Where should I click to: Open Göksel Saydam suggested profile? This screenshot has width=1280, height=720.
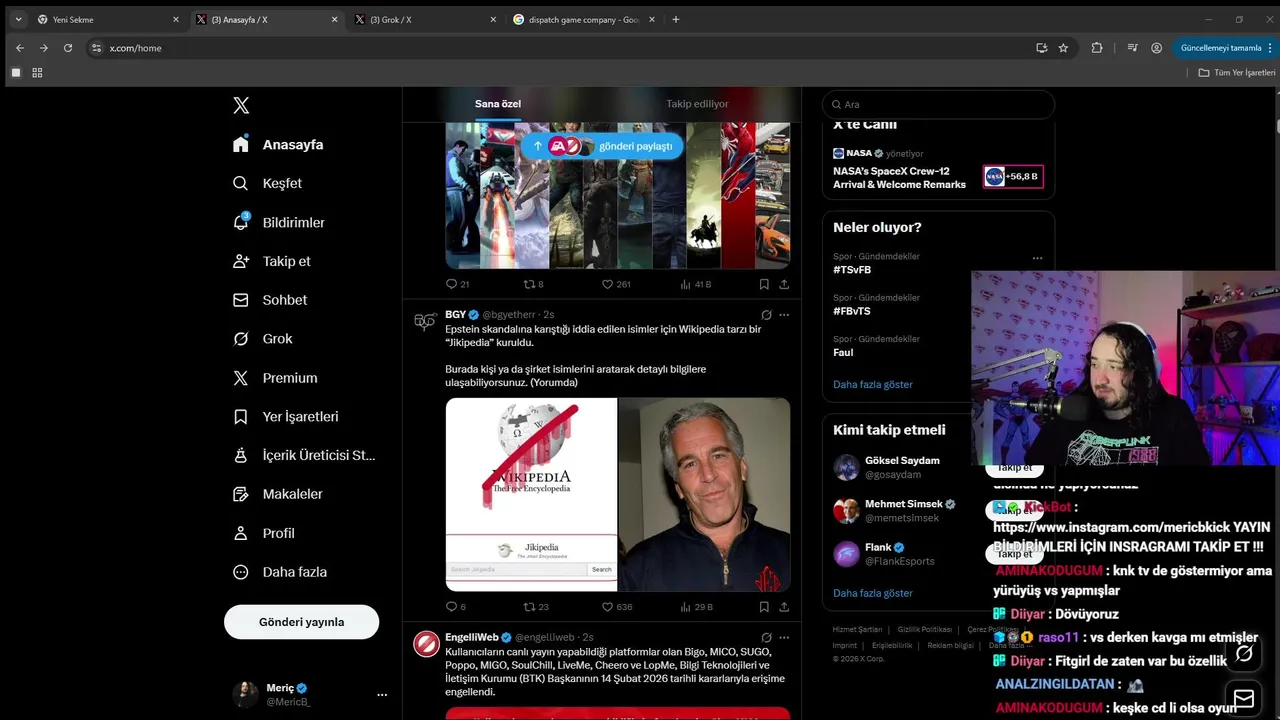tap(902, 467)
